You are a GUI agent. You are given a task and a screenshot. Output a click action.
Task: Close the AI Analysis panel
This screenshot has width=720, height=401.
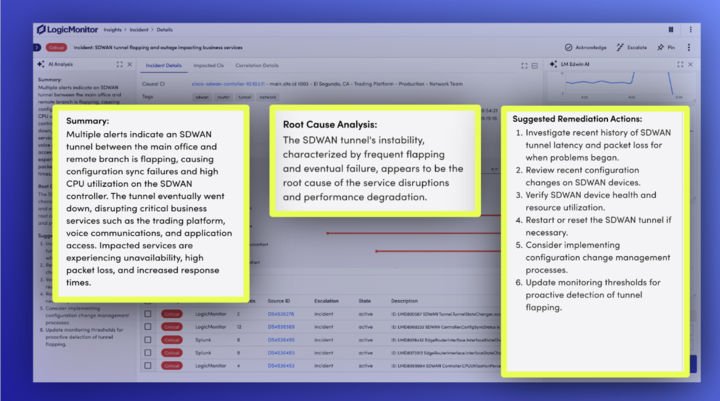coord(129,64)
